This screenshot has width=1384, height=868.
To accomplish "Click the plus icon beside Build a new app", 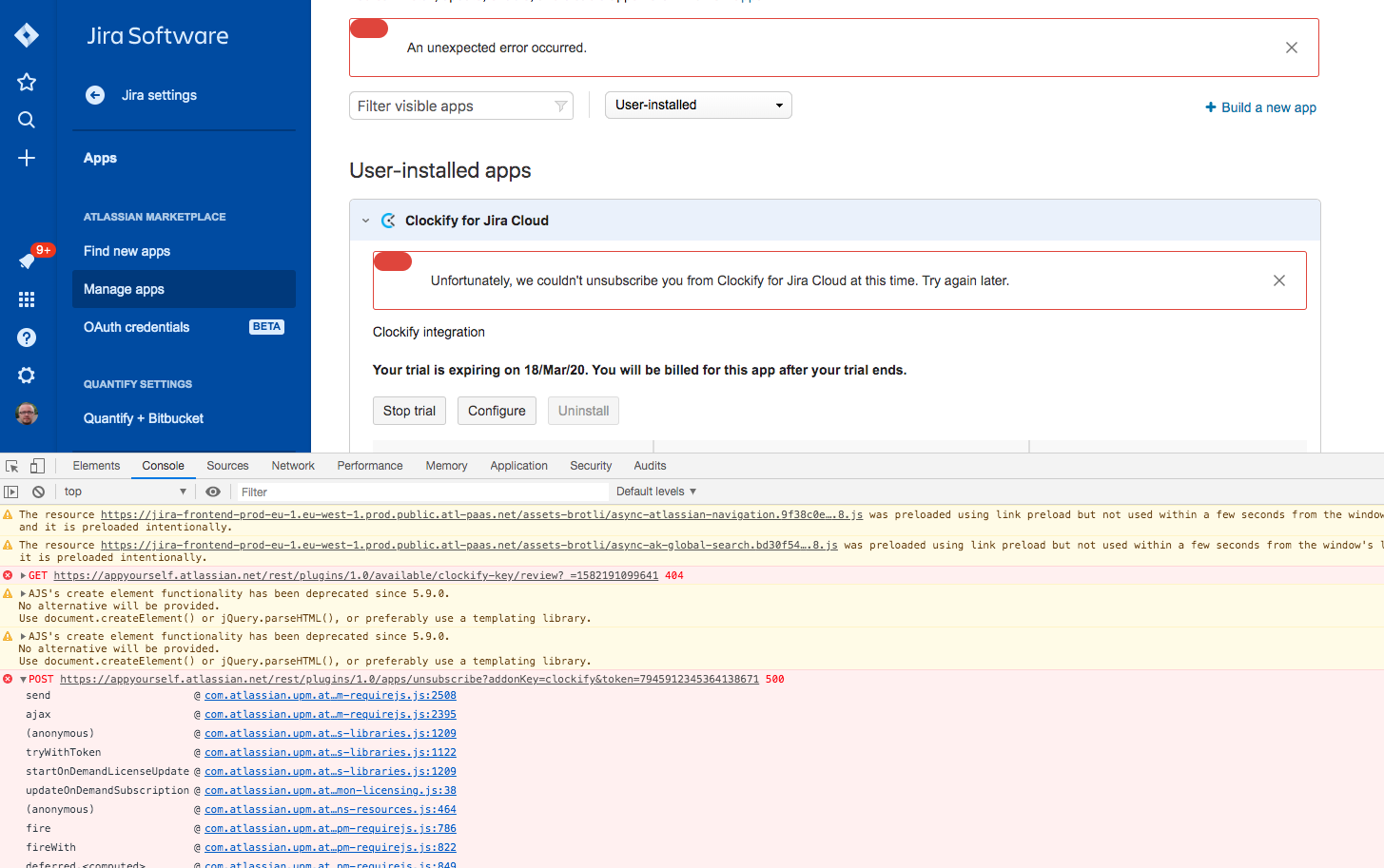I will 1211,107.
